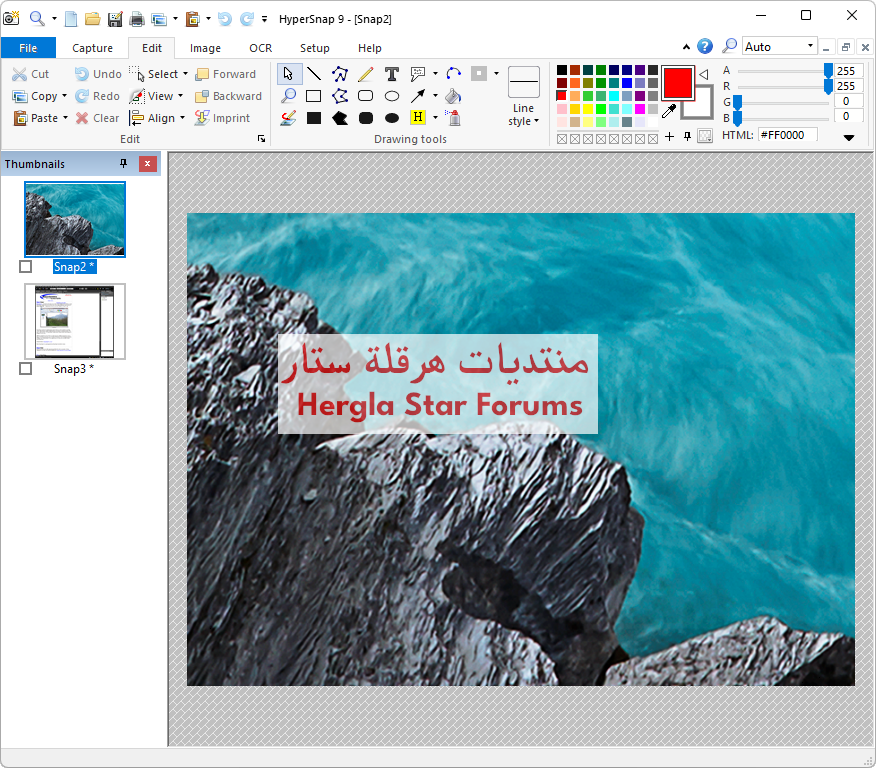Screen dimensions: 876x768
Task: Select the Text (T) tool
Action: coord(392,74)
